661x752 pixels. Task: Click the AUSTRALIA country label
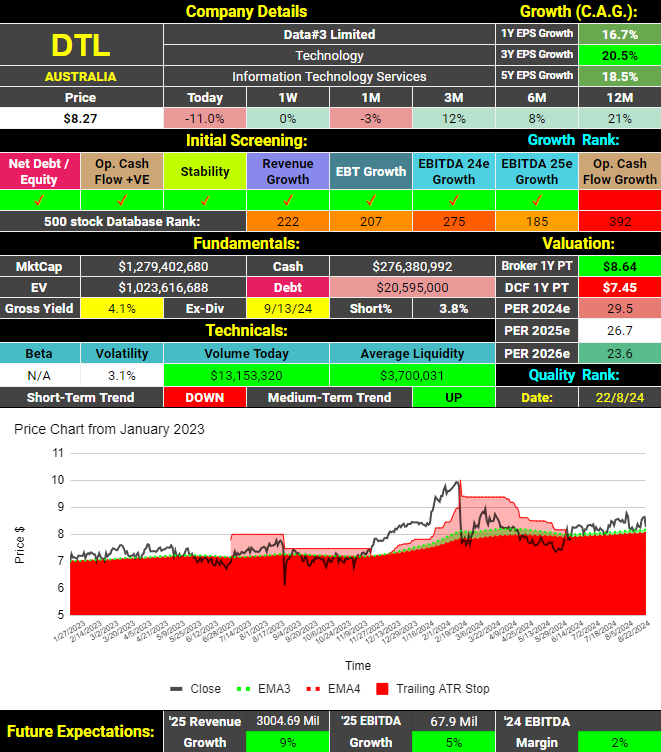tap(81, 77)
